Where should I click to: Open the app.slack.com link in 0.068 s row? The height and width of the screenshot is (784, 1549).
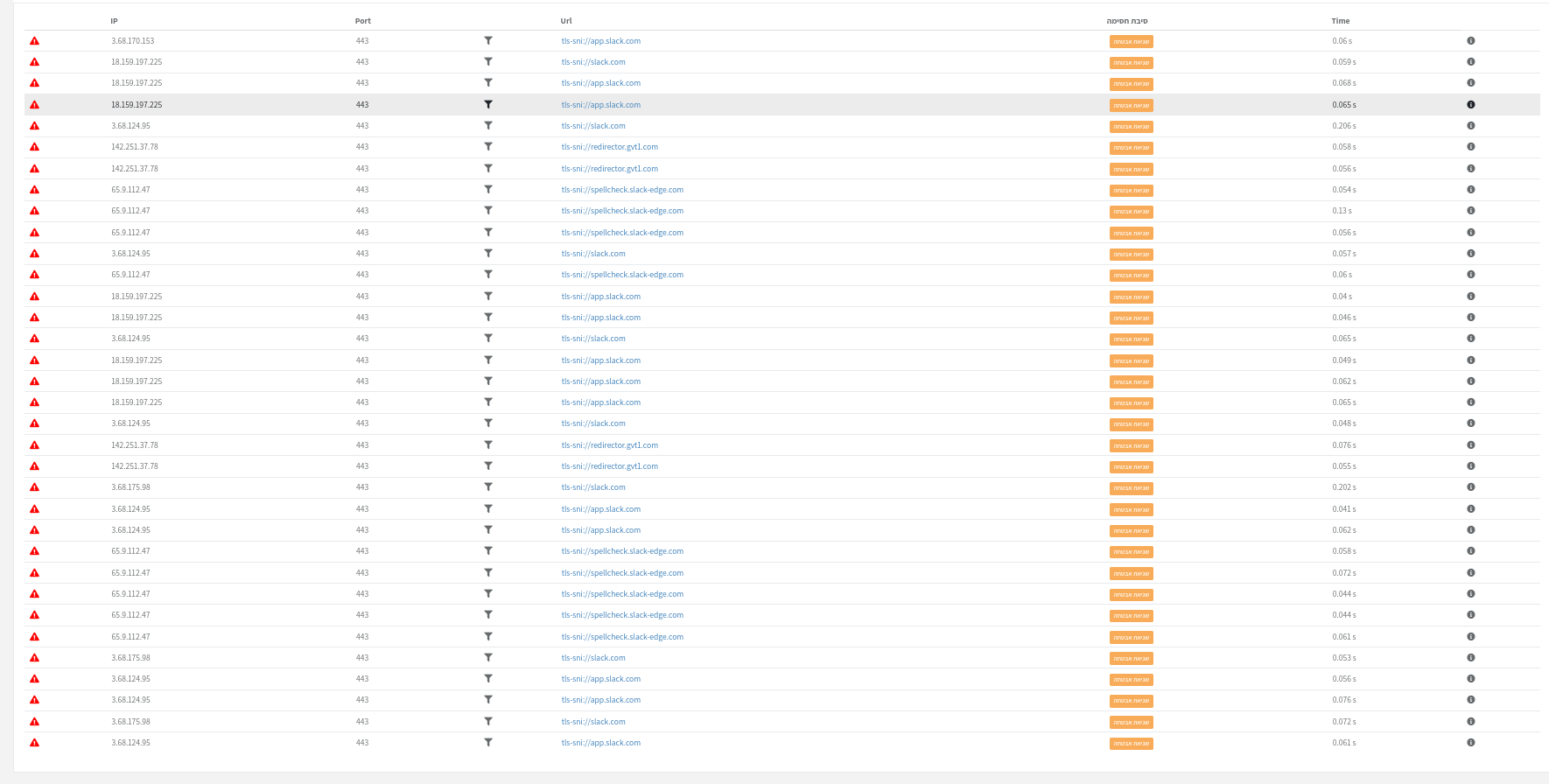pos(600,83)
